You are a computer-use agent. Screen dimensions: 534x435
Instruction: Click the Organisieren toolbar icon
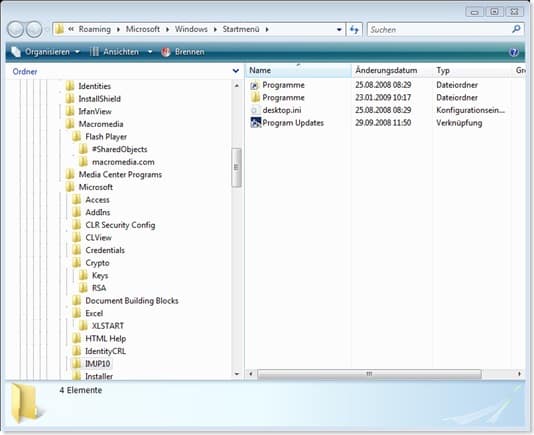point(16,52)
